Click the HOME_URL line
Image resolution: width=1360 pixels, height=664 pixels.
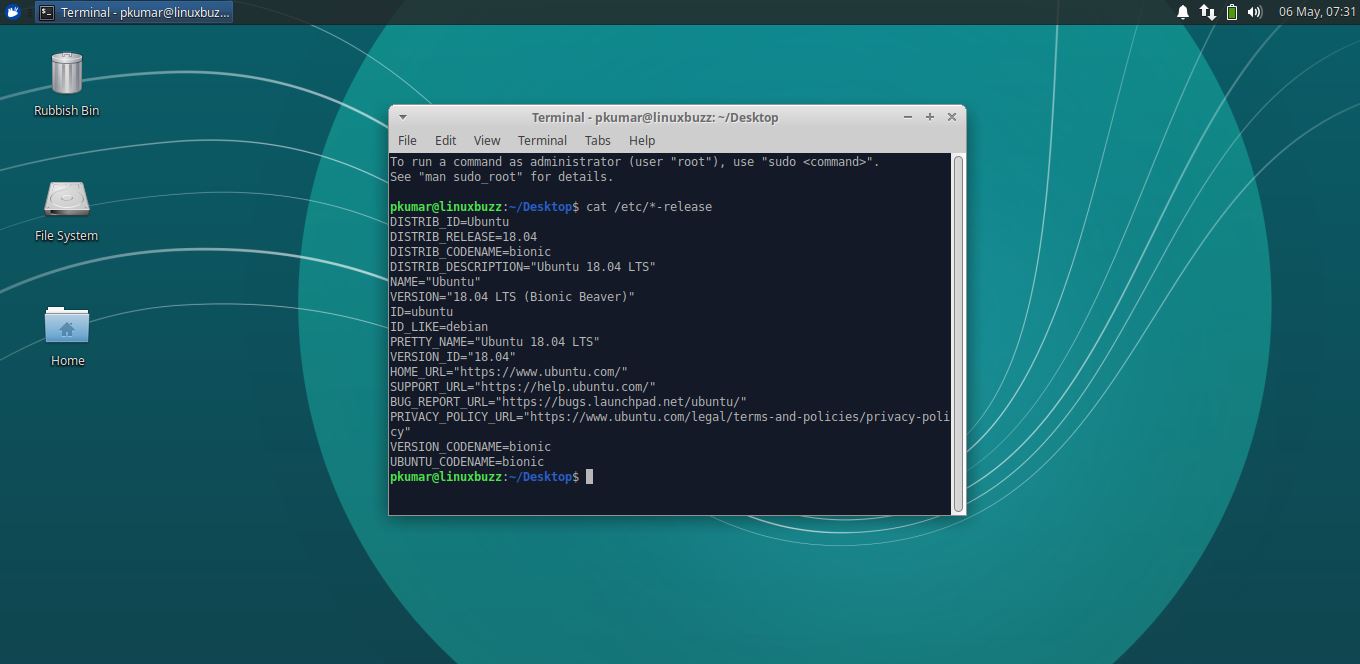click(x=509, y=372)
